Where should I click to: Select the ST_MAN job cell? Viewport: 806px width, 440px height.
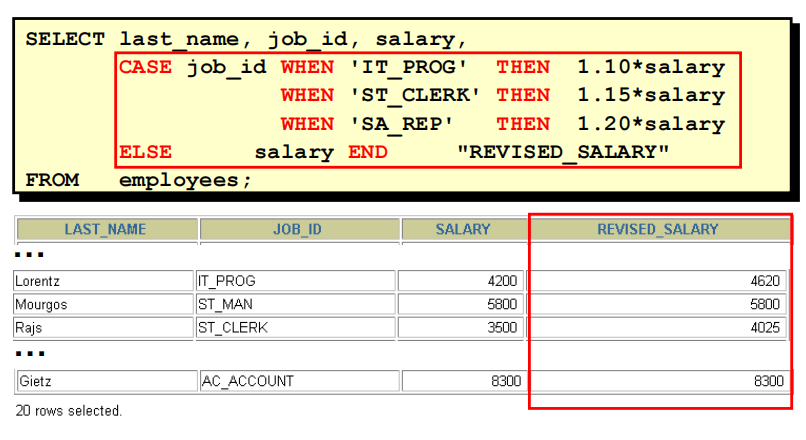tap(296, 304)
